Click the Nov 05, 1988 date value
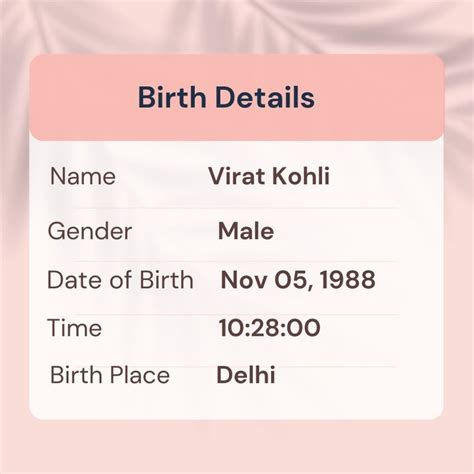The image size is (474, 474). [298, 280]
